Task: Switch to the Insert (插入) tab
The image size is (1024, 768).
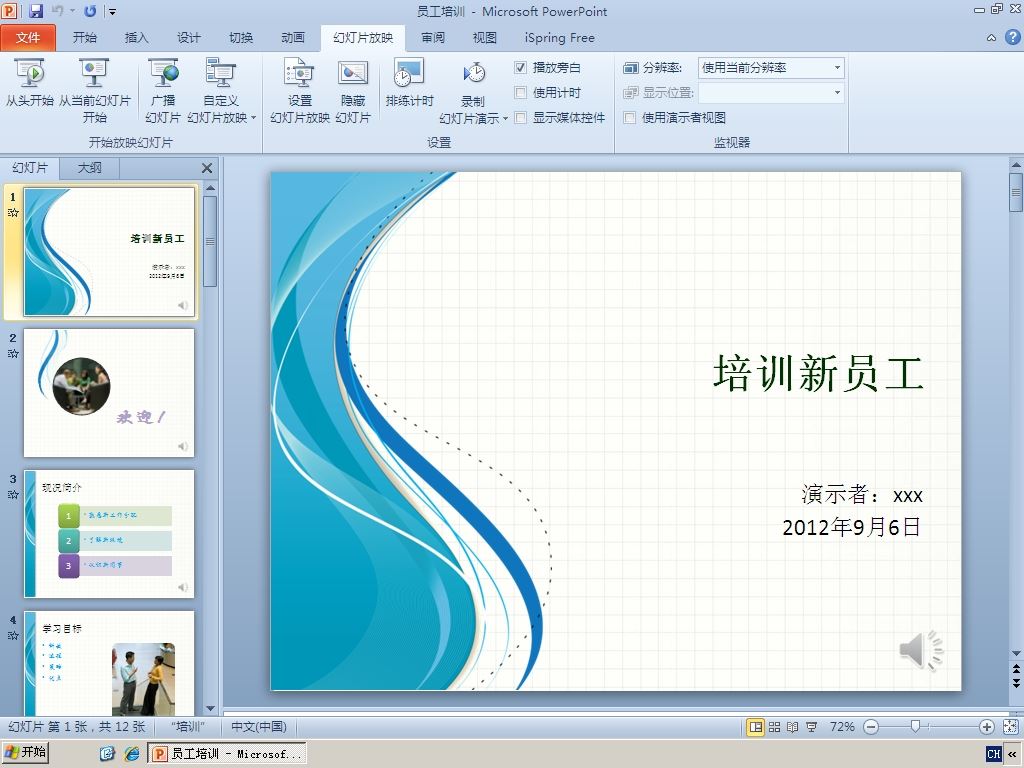Action: tap(136, 38)
